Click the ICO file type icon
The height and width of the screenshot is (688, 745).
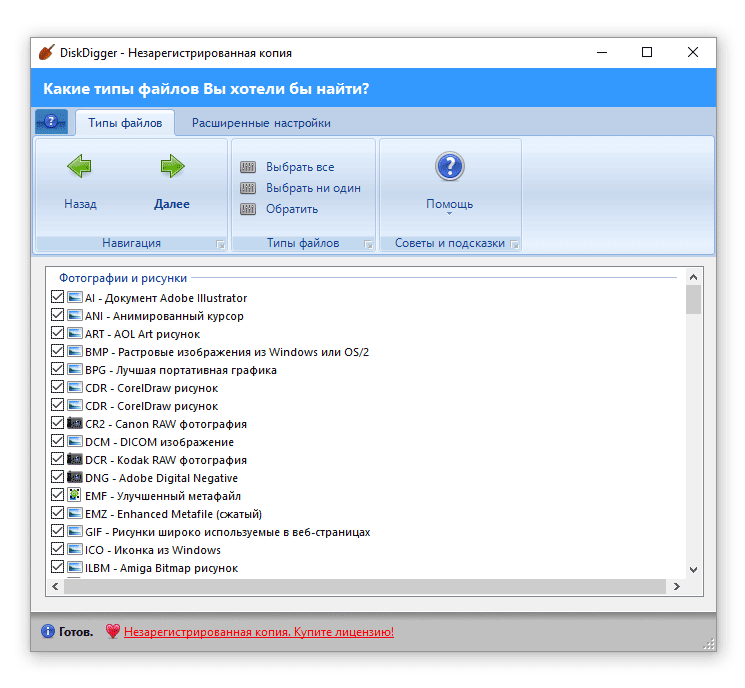tap(75, 550)
